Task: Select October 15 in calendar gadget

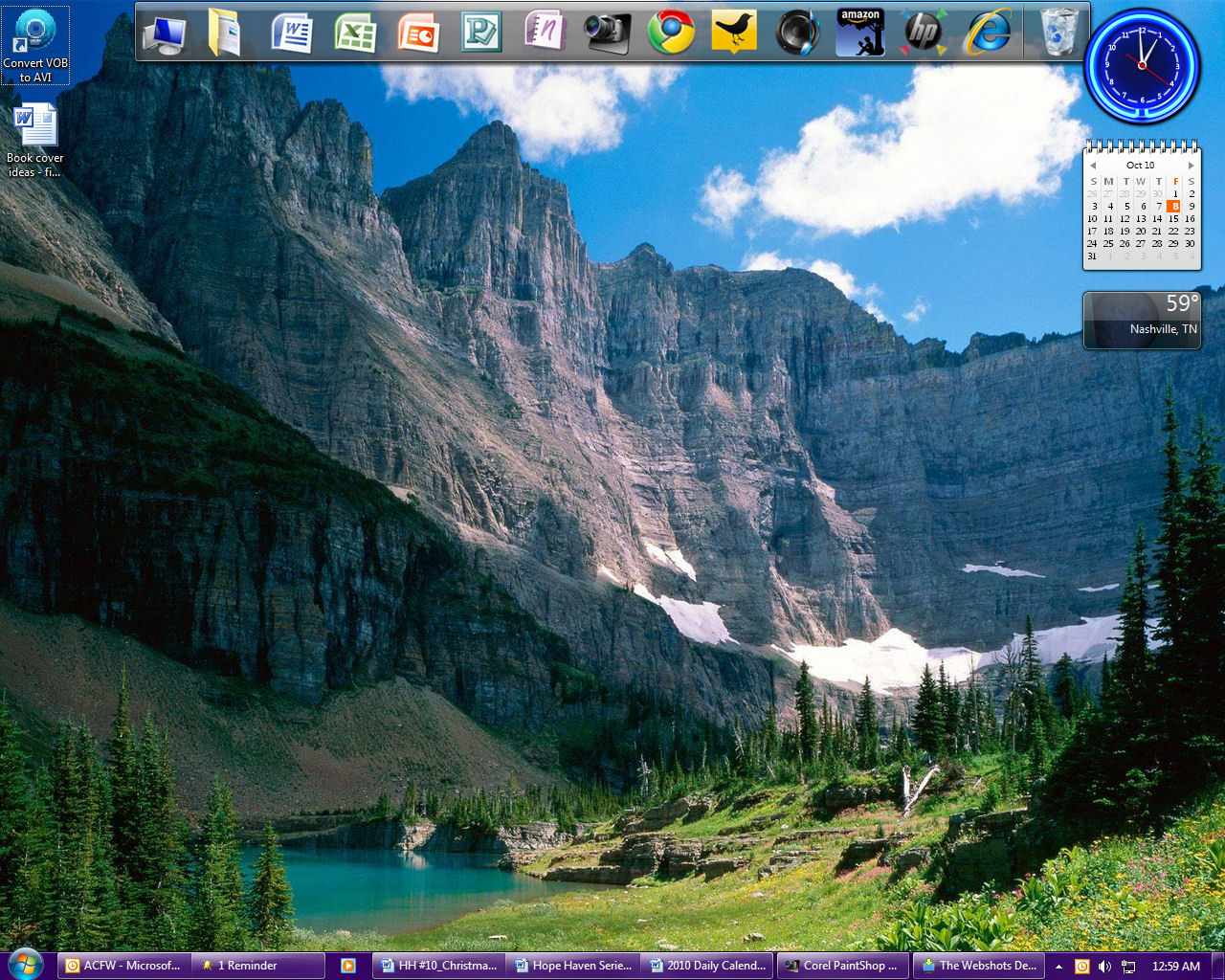Action: pos(1173,219)
